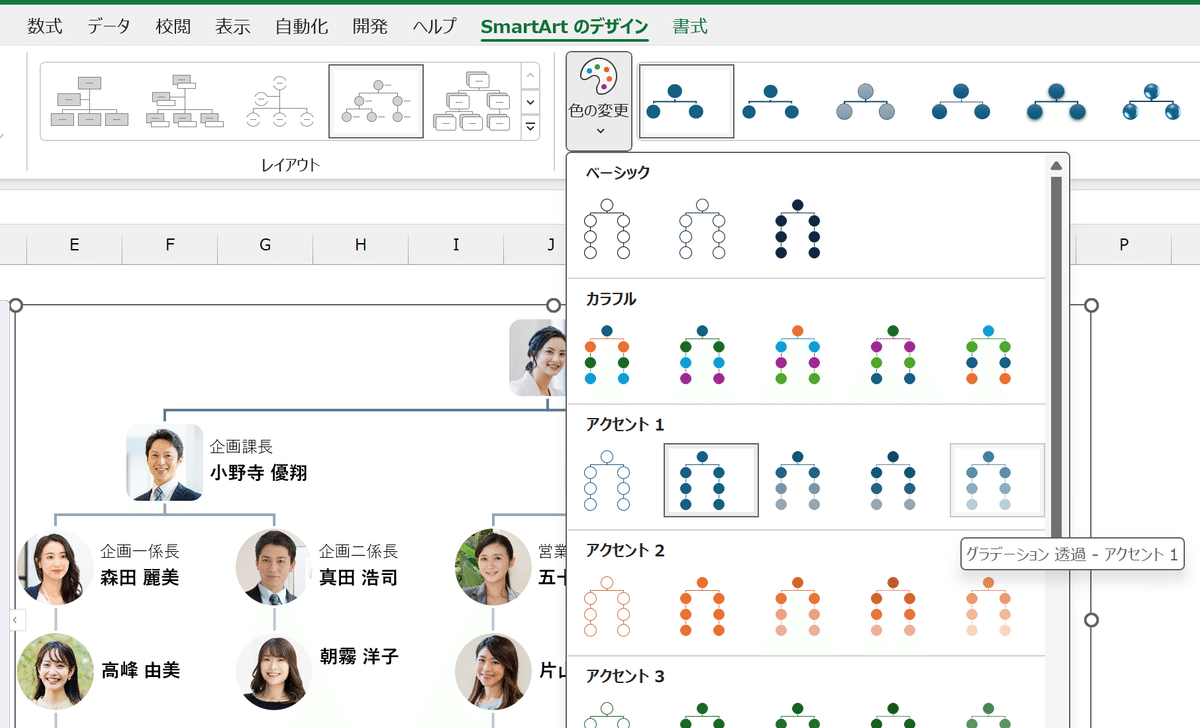Switch to the 校閲 tab
The image size is (1200, 728).
coord(173,27)
